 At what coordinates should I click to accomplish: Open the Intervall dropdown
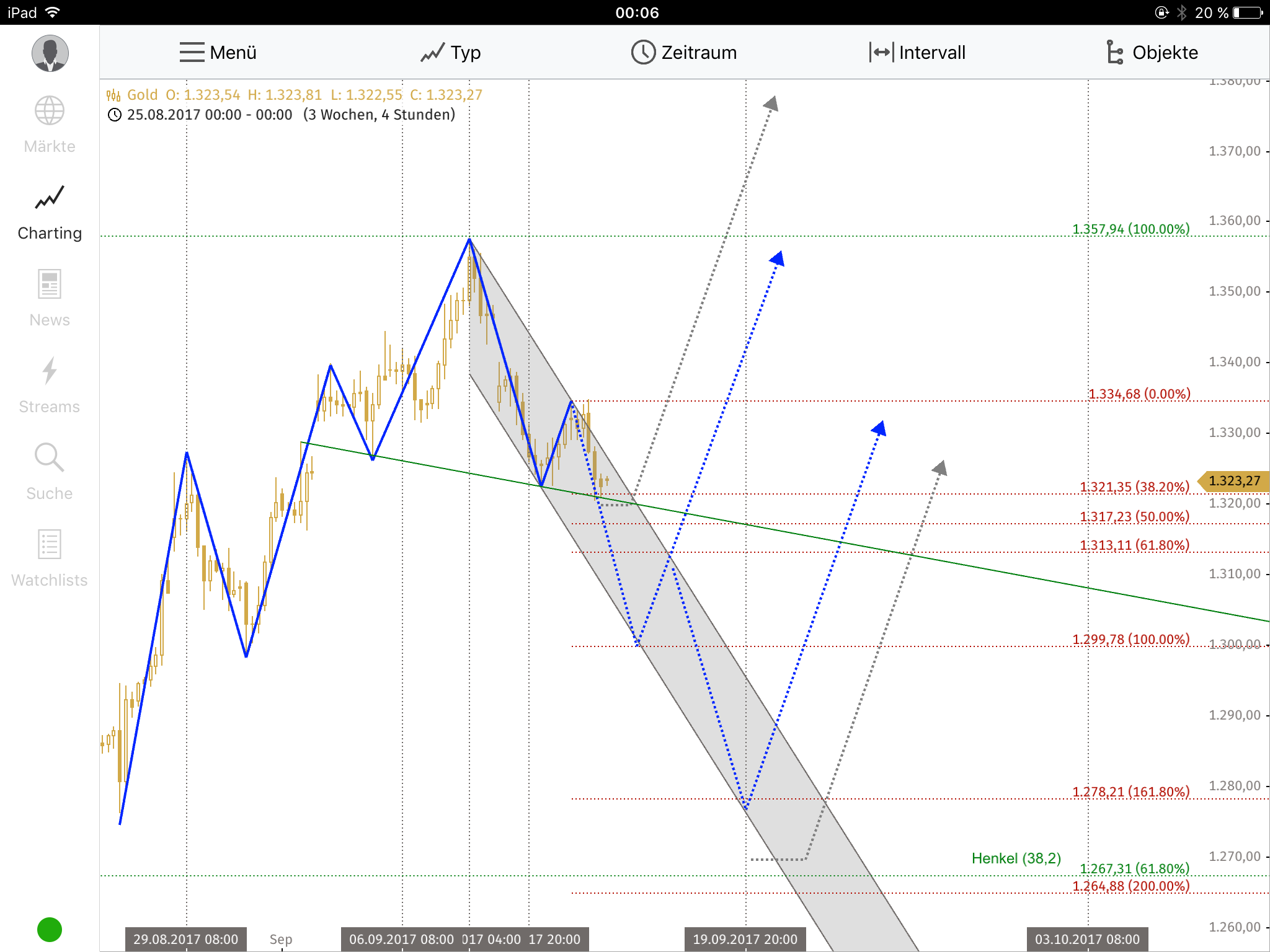click(917, 53)
